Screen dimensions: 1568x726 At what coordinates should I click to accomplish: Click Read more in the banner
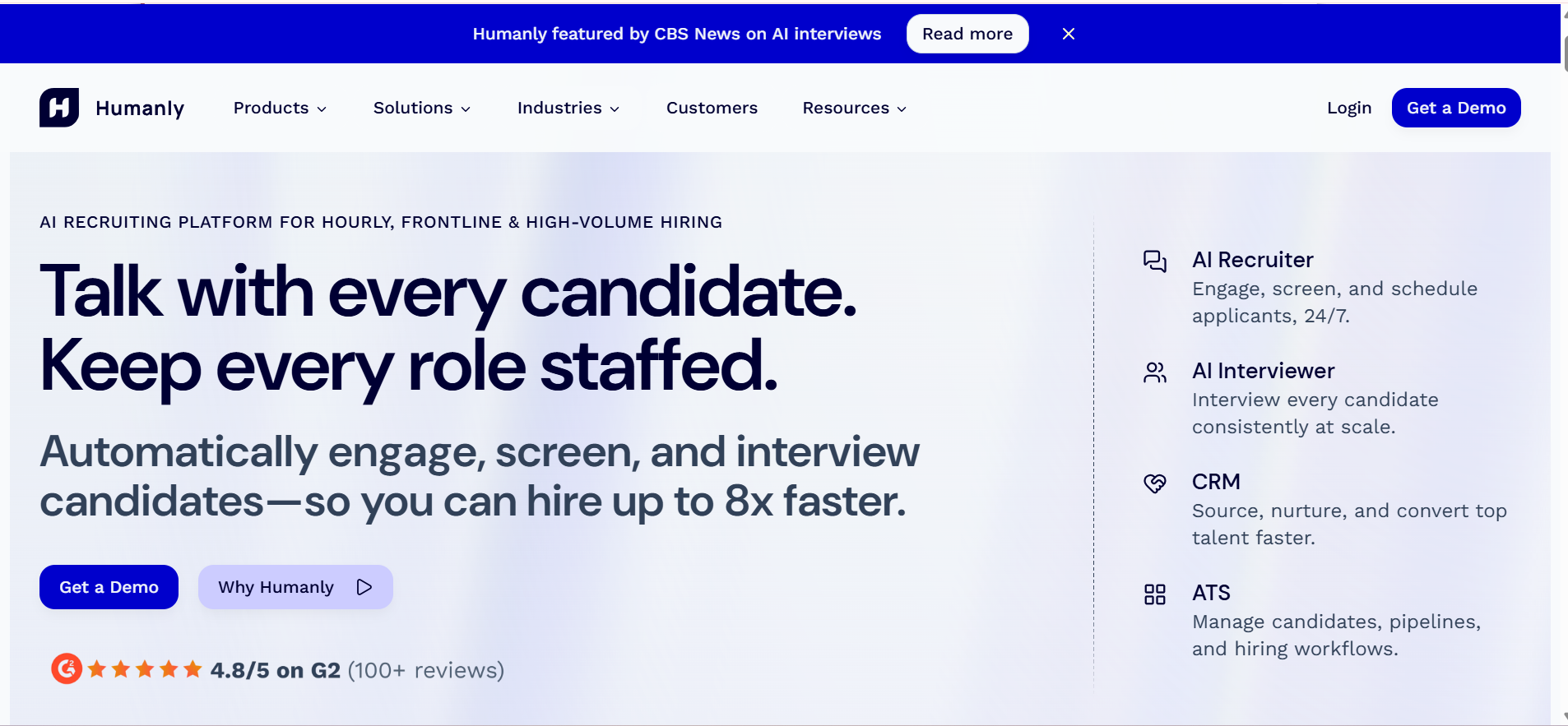pyautogui.click(x=967, y=34)
